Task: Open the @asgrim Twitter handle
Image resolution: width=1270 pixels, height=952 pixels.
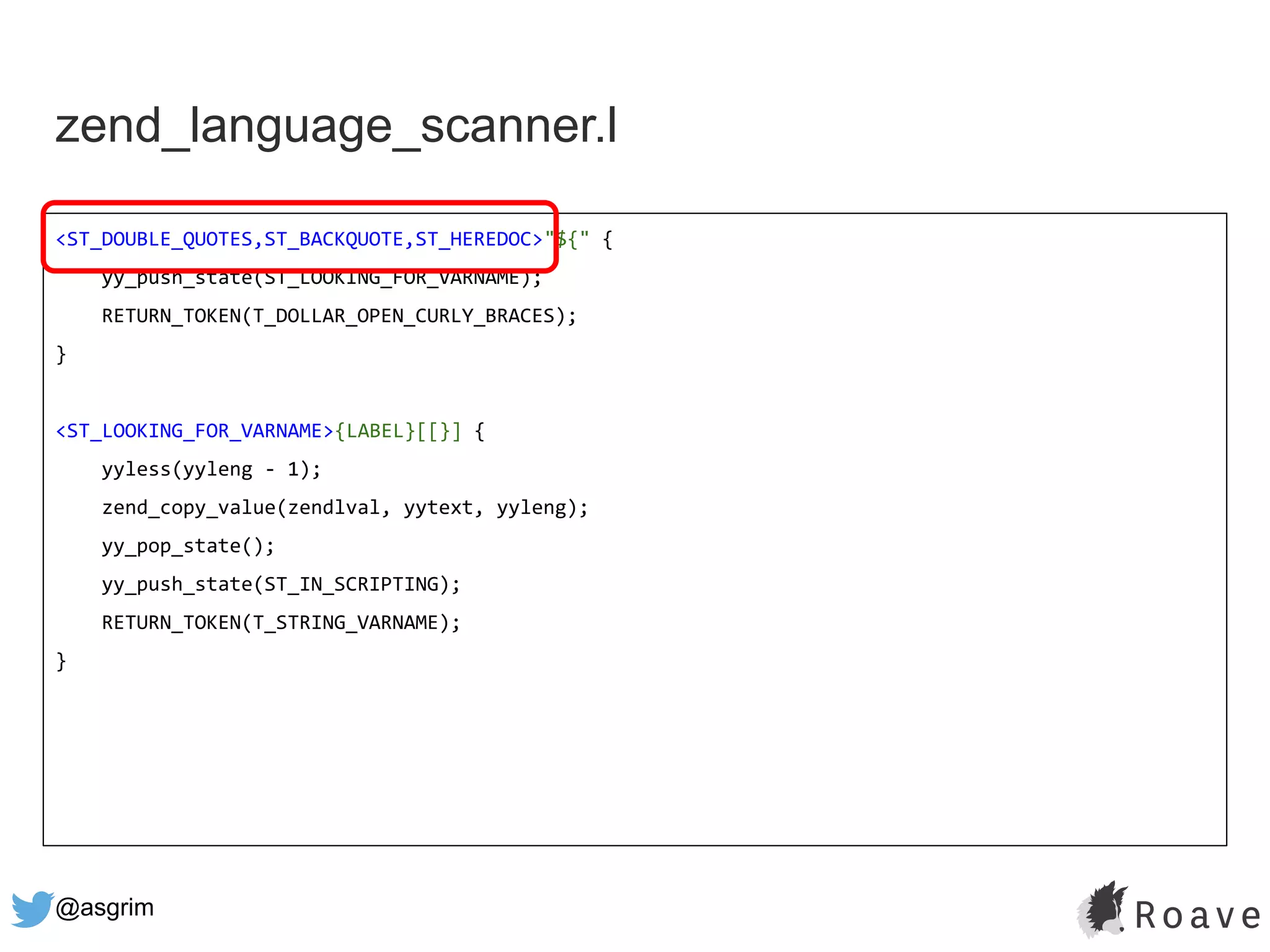Action: pos(105,907)
